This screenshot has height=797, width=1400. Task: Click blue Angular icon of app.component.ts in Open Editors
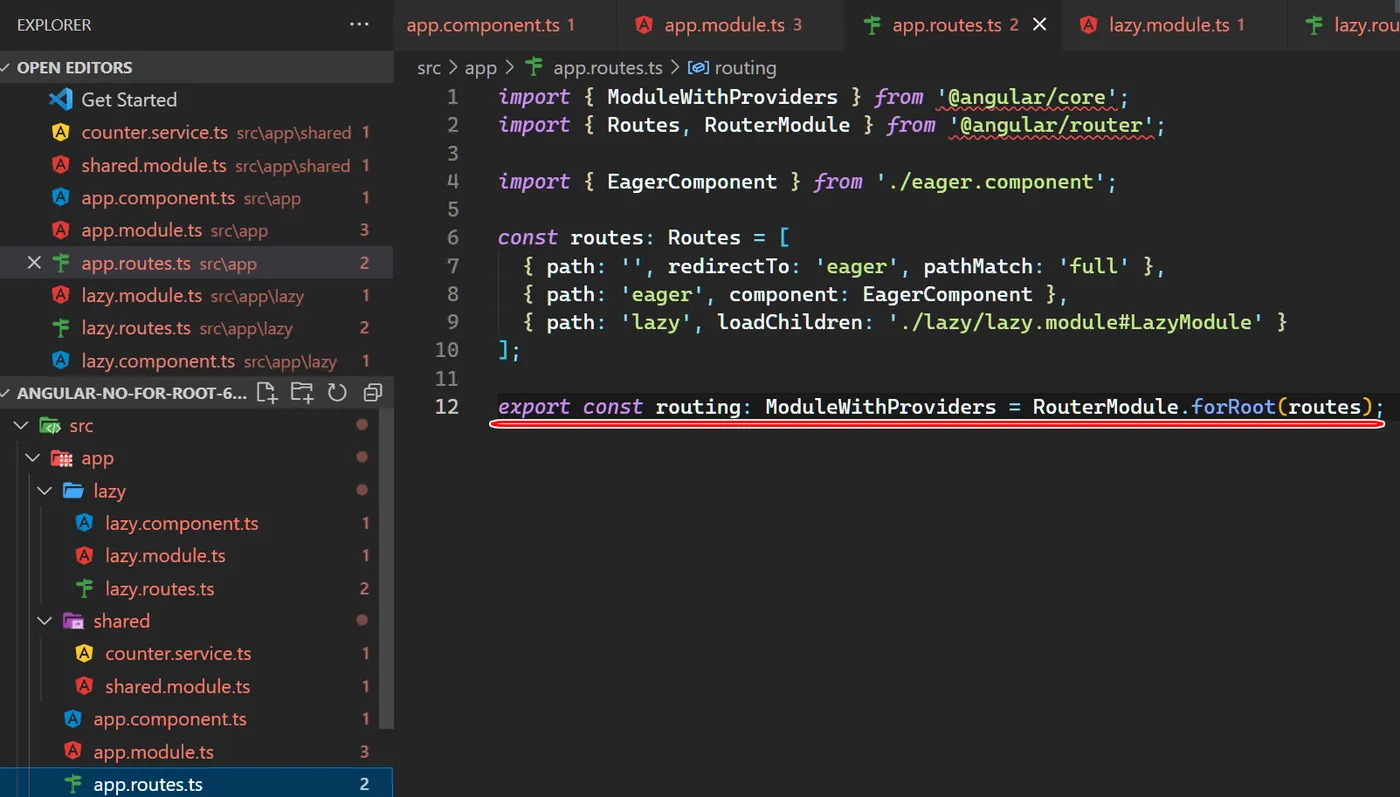coord(60,197)
